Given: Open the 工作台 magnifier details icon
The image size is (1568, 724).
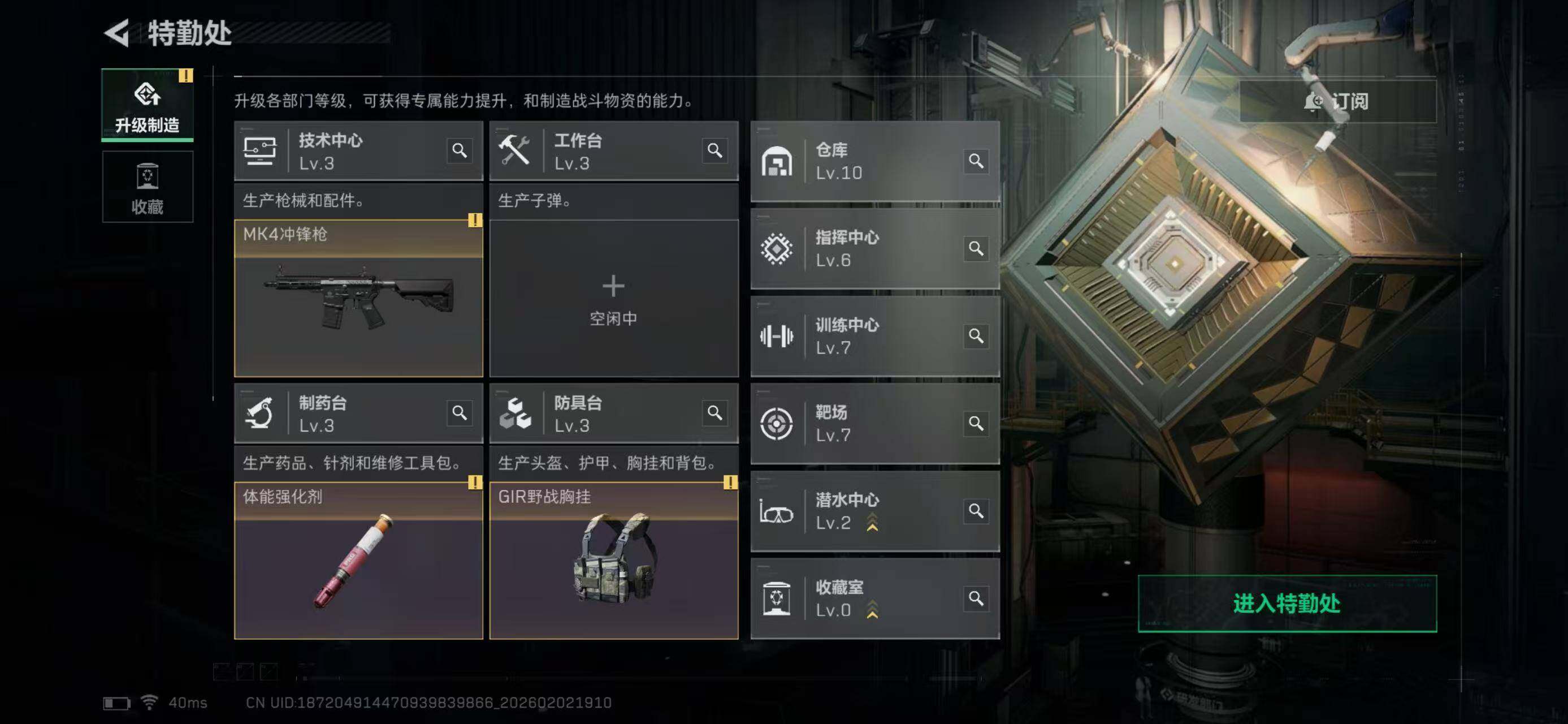Looking at the screenshot, I should [714, 150].
